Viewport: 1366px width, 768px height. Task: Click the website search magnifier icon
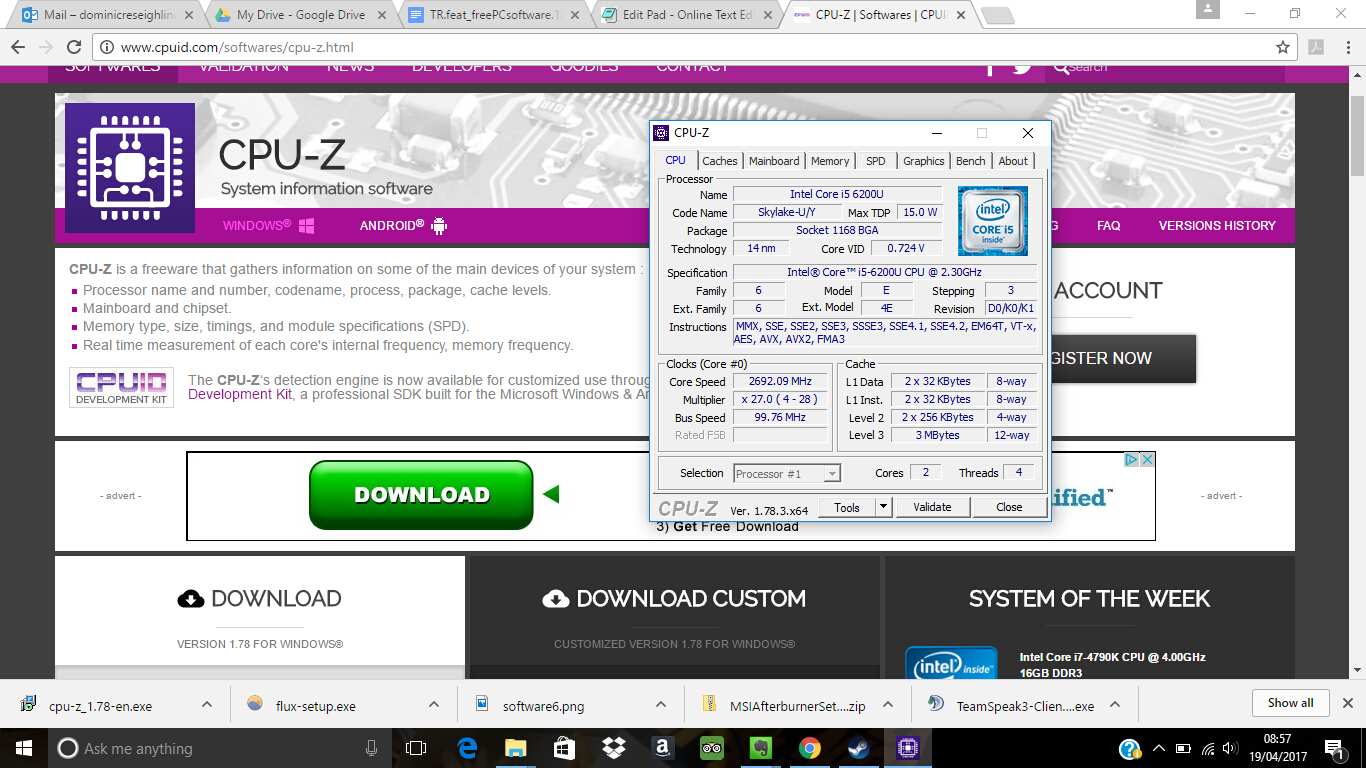pyautogui.click(x=1061, y=69)
